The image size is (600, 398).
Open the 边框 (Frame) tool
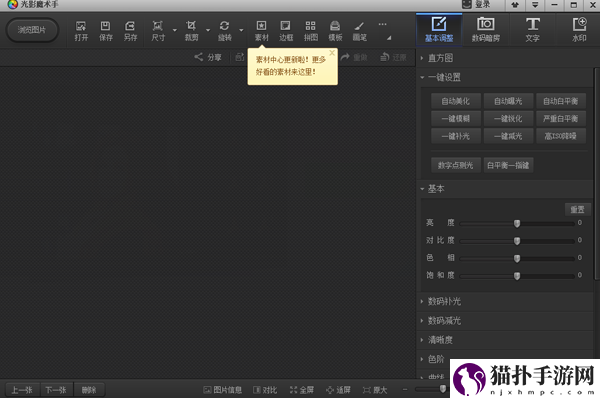pyautogui.click(x=286, y=31)
